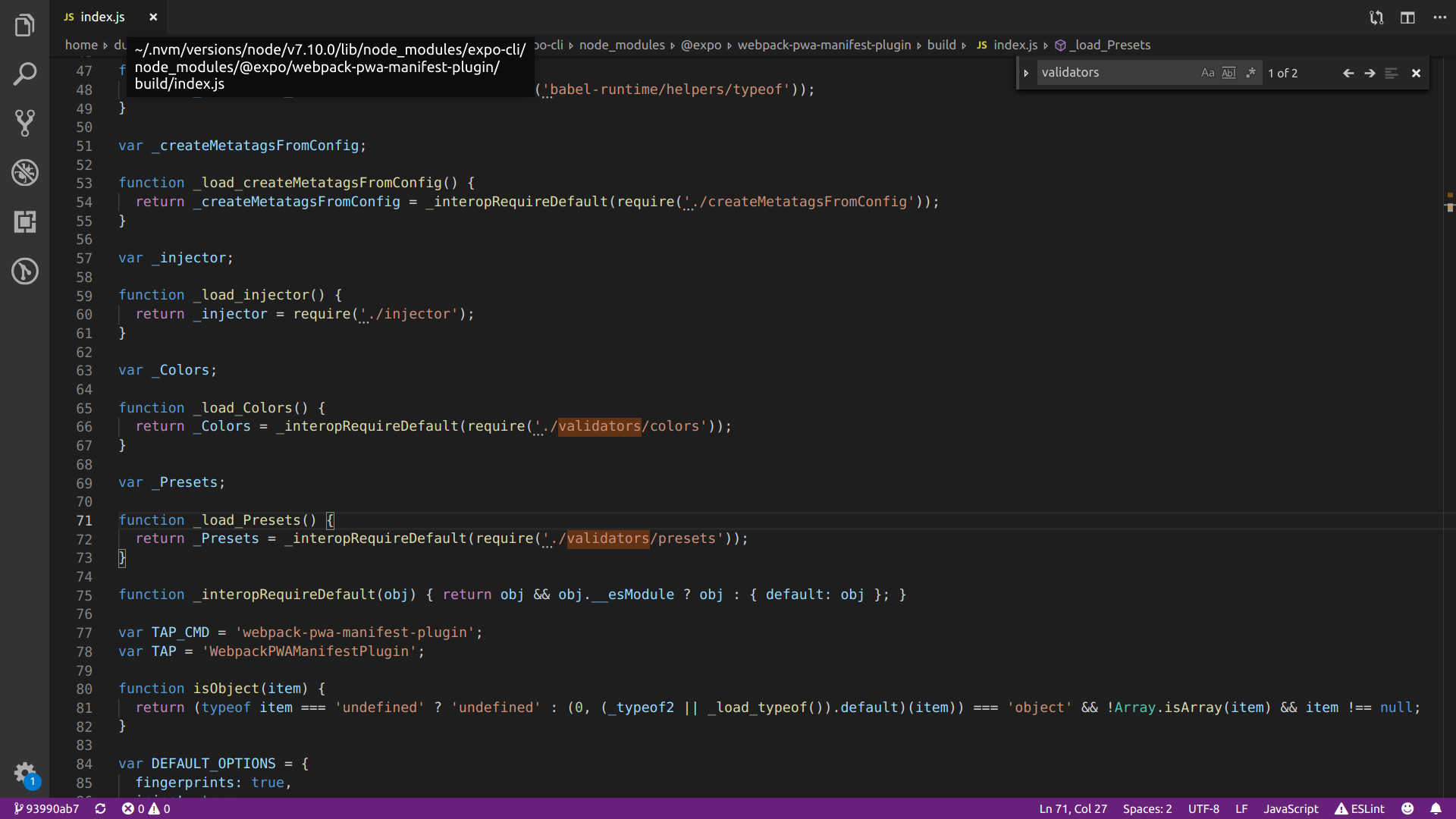Open the Source Control view
1456x819 pixels.
tap(24, 123)
